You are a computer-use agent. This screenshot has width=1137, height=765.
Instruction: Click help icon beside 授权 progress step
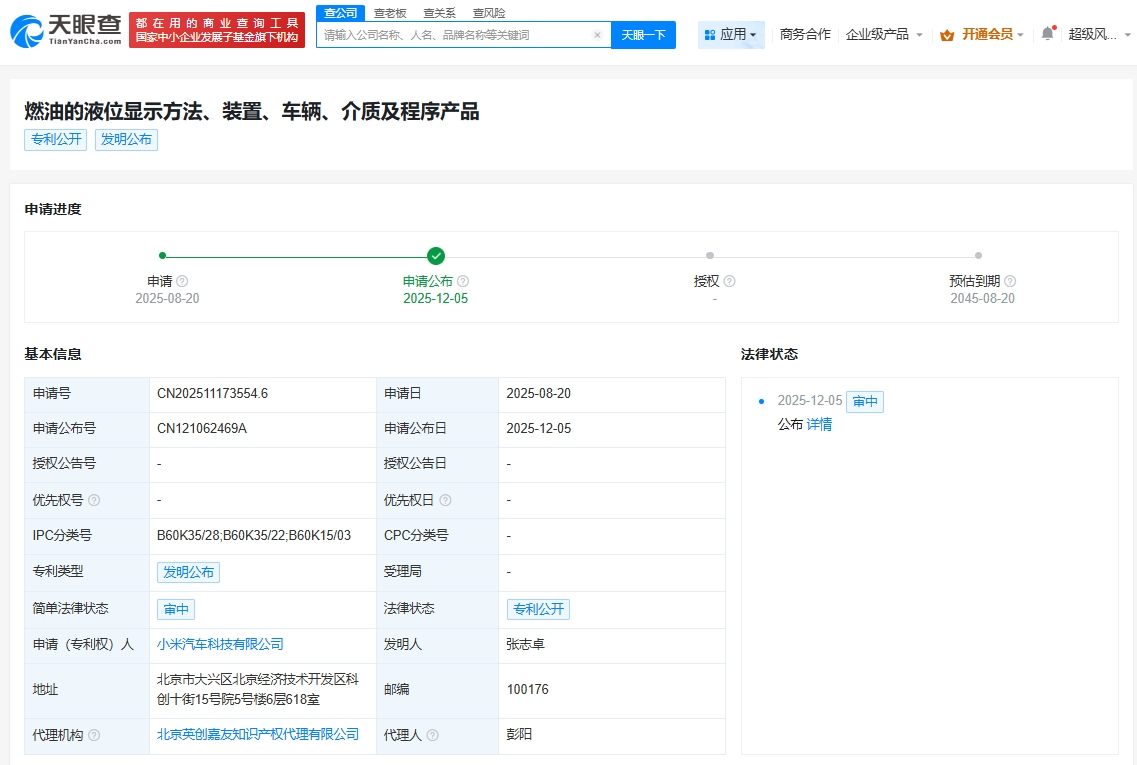tap(729, 282)
